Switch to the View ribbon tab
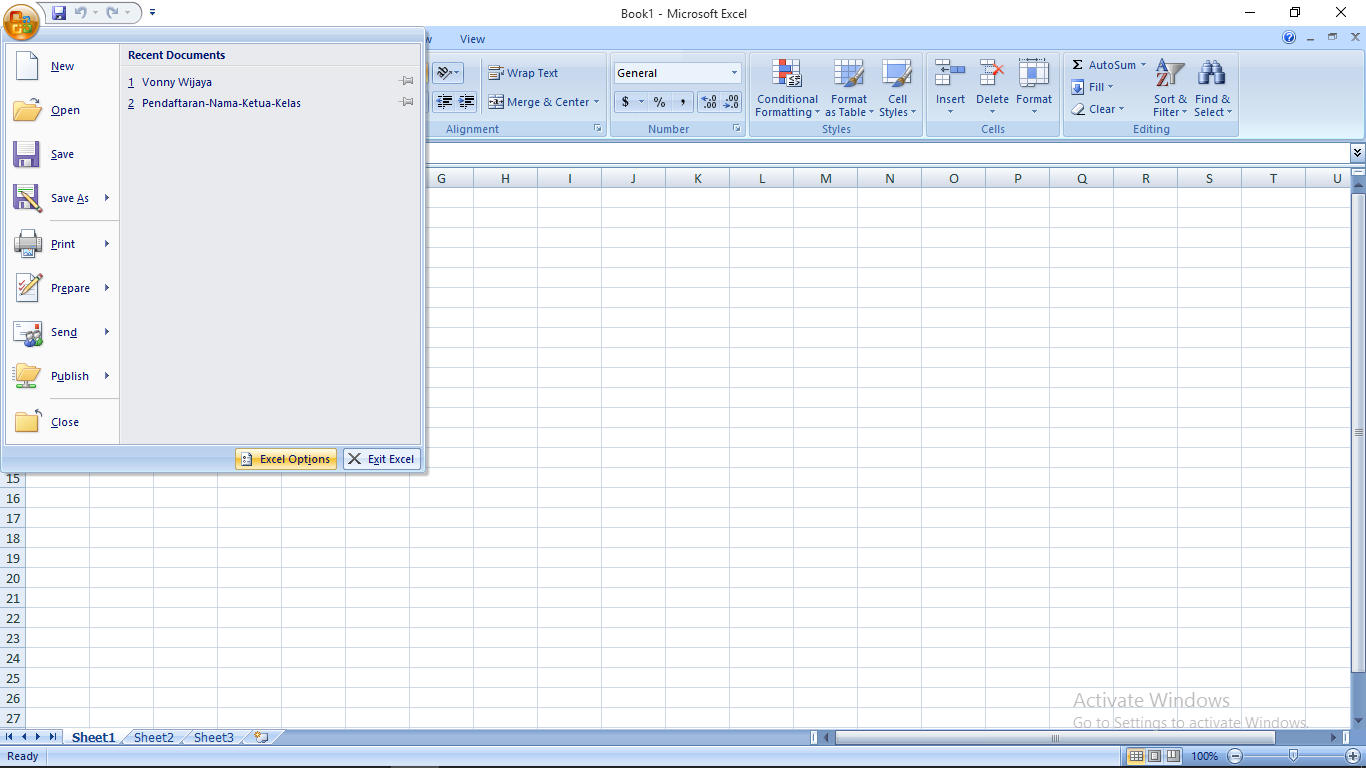The image size is (1366, 768). pos(472,39)
